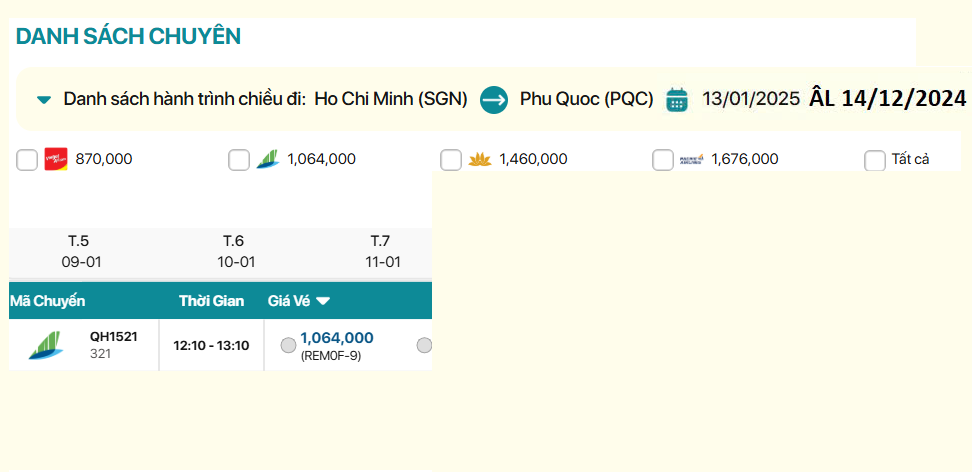Image resolution: width=972 pixels, height=472 pixels.
Task: Check the 'Tất cả' all airlines checkbox
Action: click(875, 160)
